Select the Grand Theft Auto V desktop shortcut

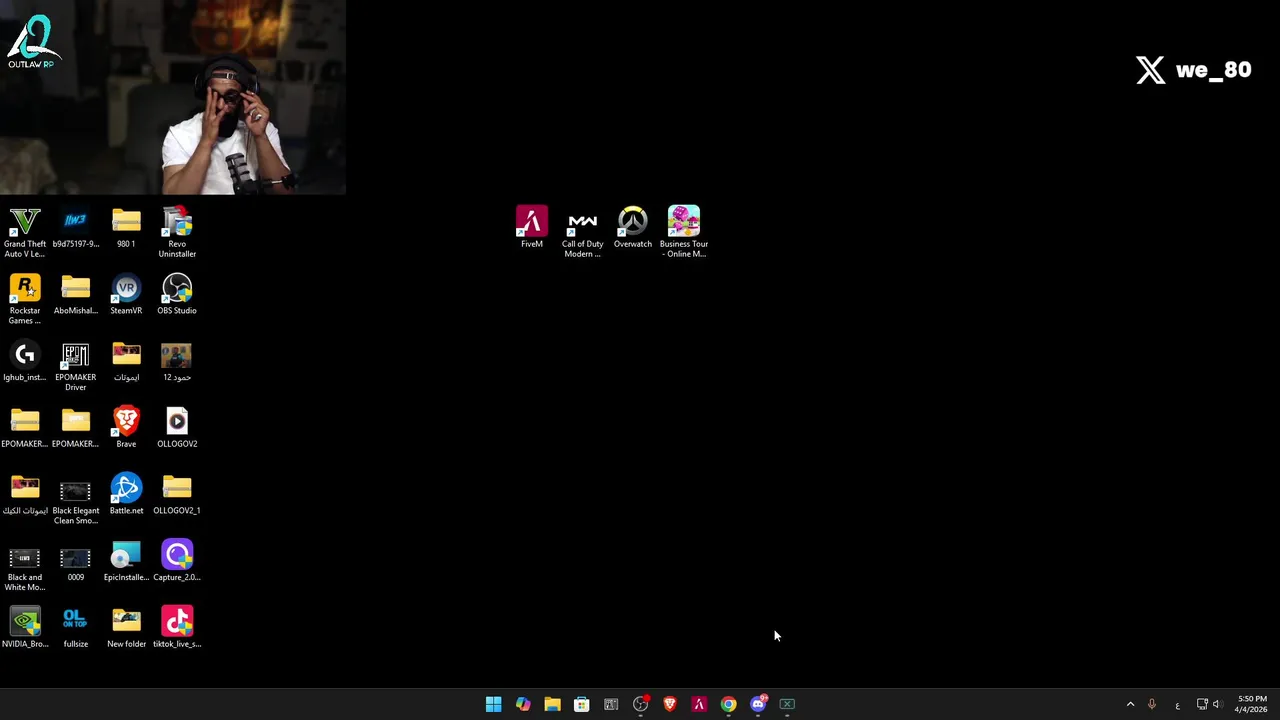[25, 232]
